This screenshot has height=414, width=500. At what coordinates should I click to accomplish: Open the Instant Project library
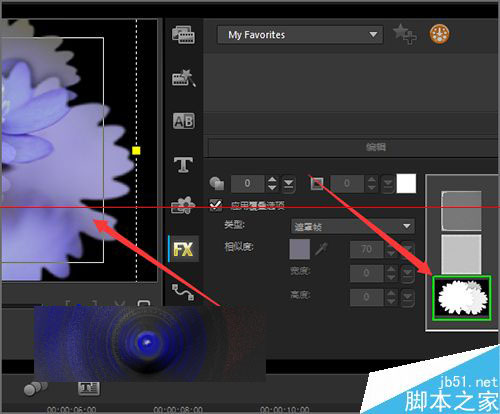[183, 78]
